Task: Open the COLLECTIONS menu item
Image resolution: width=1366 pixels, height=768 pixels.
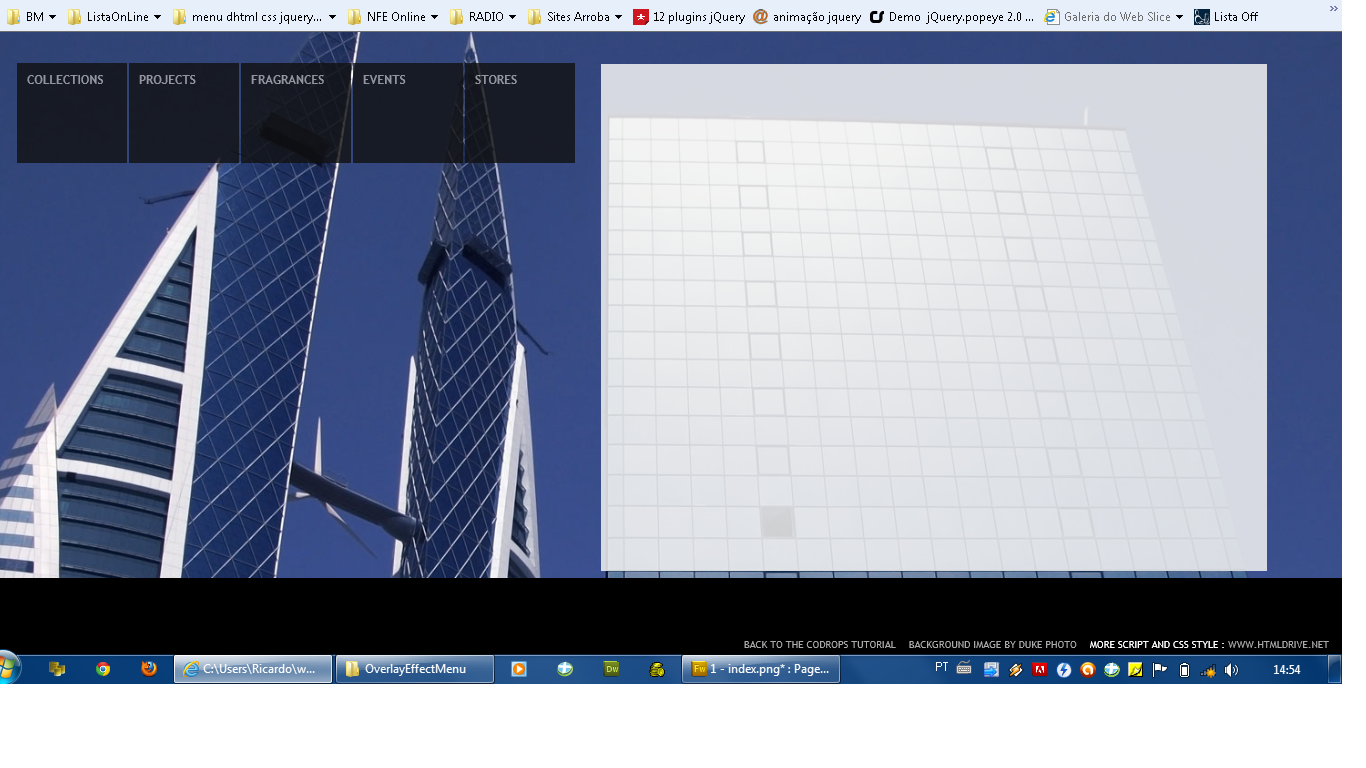Action: click(x=65, y=80)
